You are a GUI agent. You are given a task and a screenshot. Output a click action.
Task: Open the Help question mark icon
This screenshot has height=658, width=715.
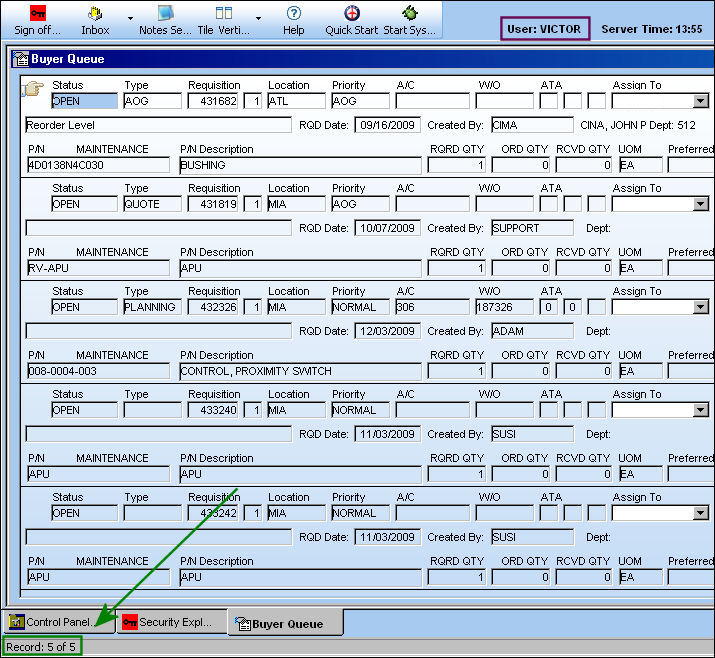coord(294,13)
